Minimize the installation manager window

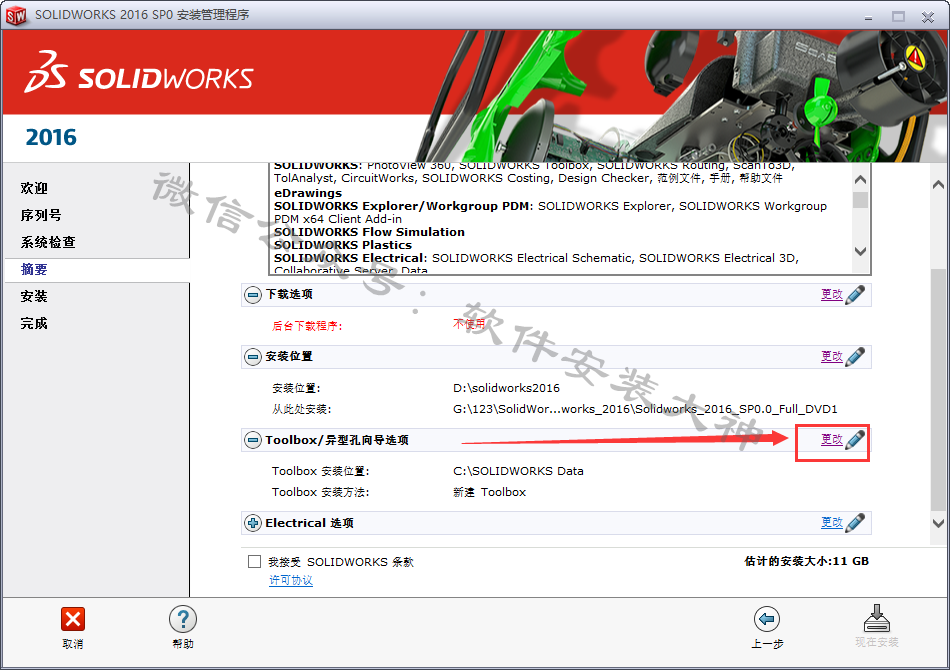pos(868,17)
